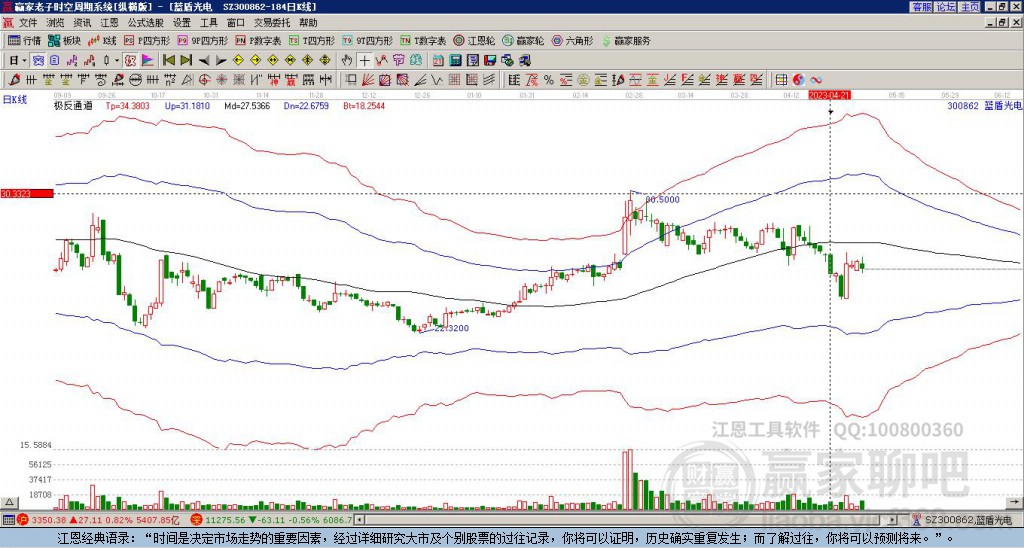
Task: Open the 板块 sector view
Action: coord(64,40)
